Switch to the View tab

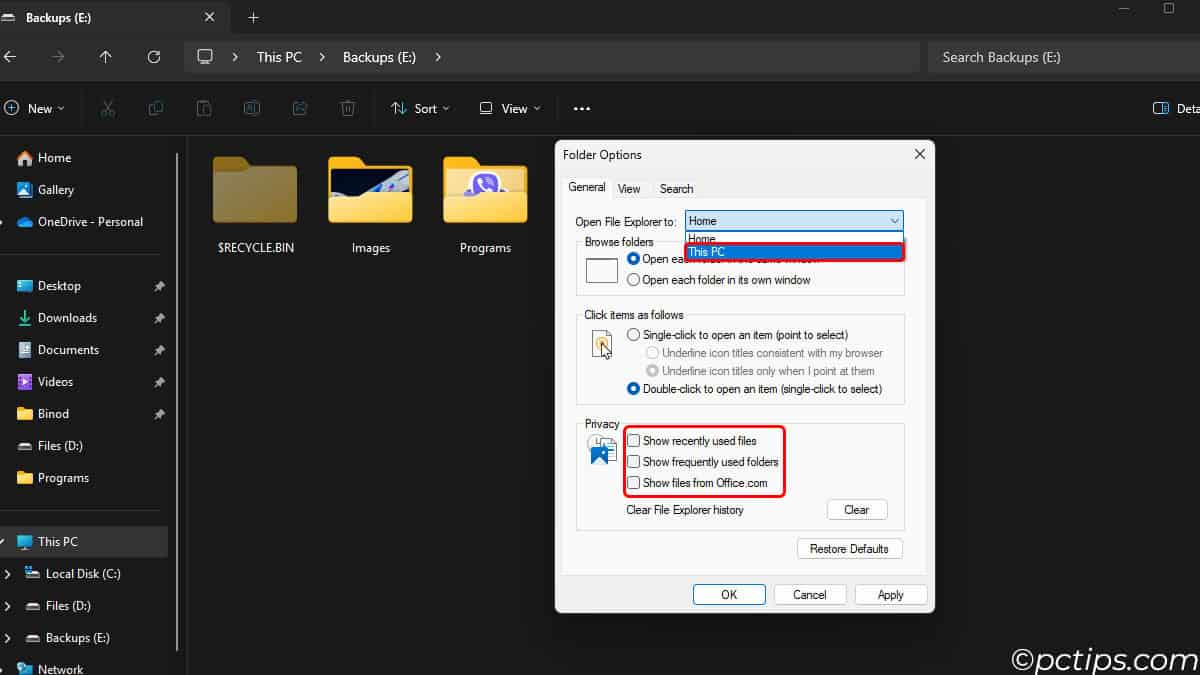pyautogui.click(x=629, y=189)
